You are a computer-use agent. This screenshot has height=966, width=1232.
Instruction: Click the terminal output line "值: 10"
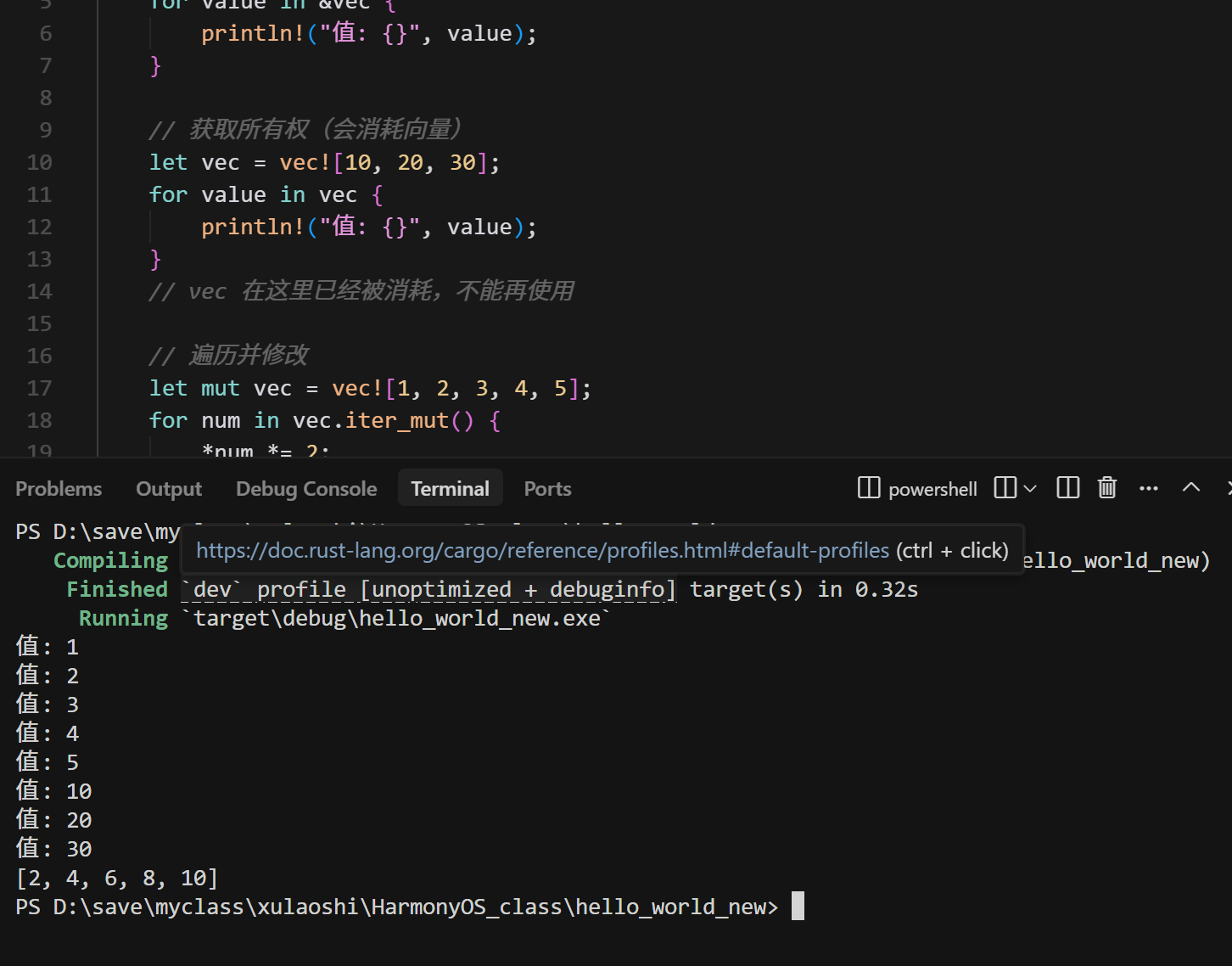click(x=53, y=791)
